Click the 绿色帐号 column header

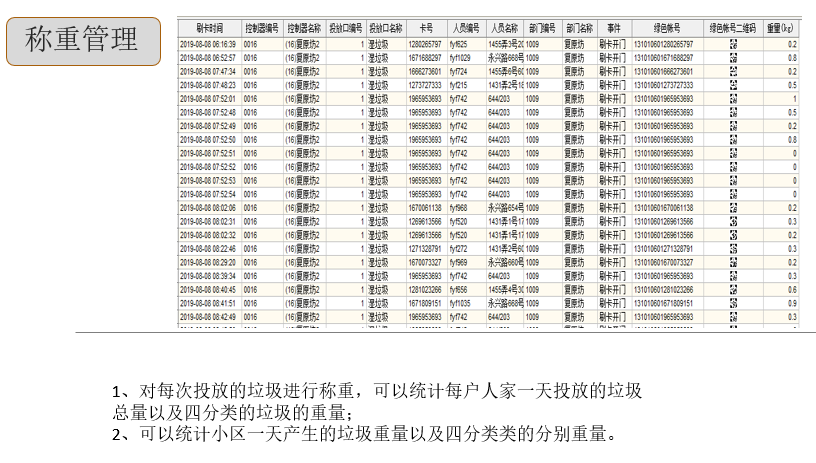point(668,28)
